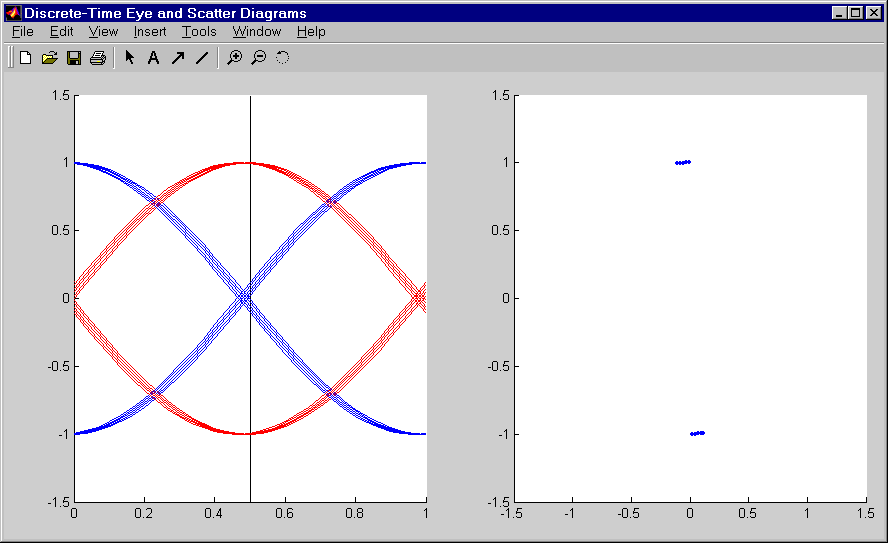Viewport: 888px width, 543px height.
Task: Toggle the Zoom Out tool
Action: point(258,58)
